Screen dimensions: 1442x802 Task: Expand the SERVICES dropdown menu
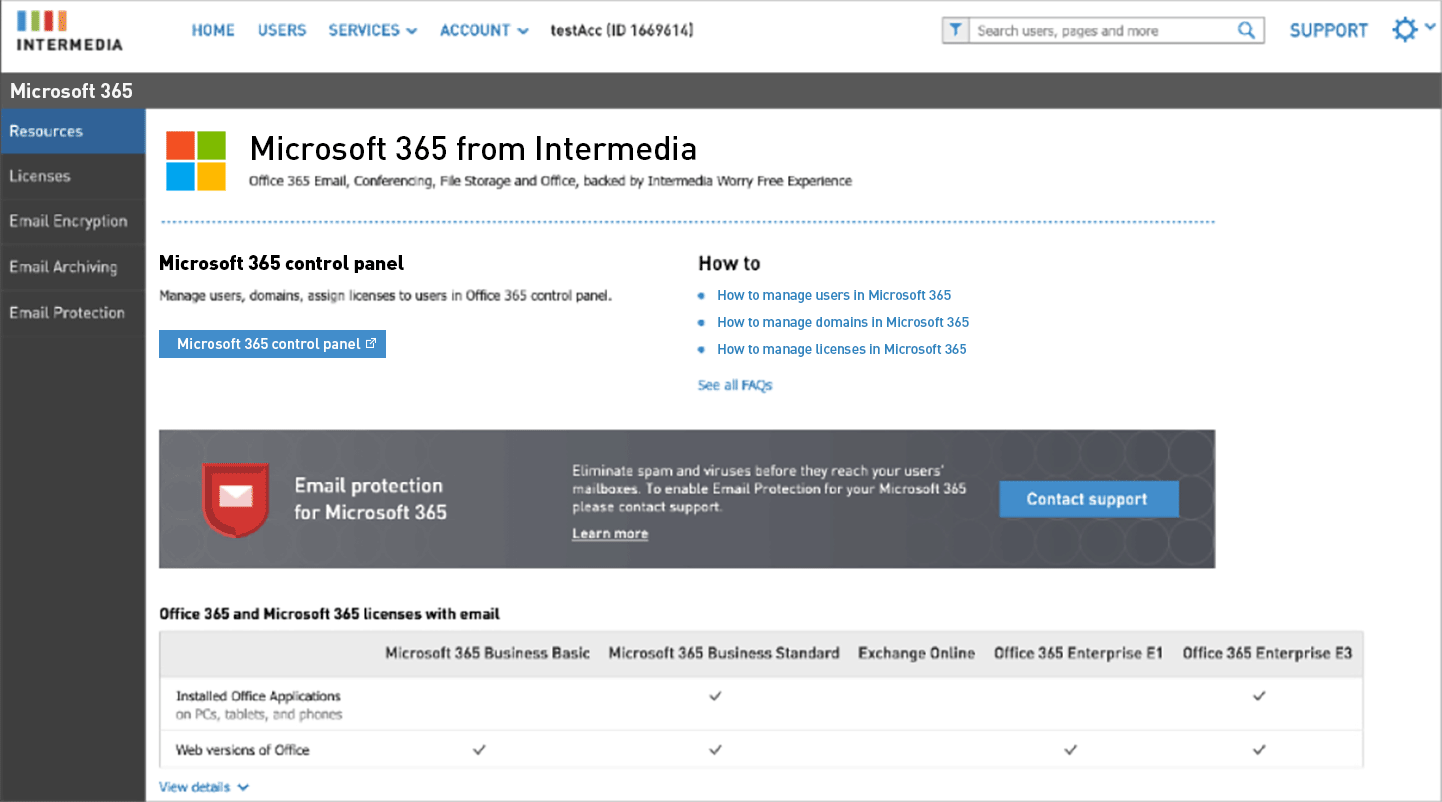[x=372, y=30]
